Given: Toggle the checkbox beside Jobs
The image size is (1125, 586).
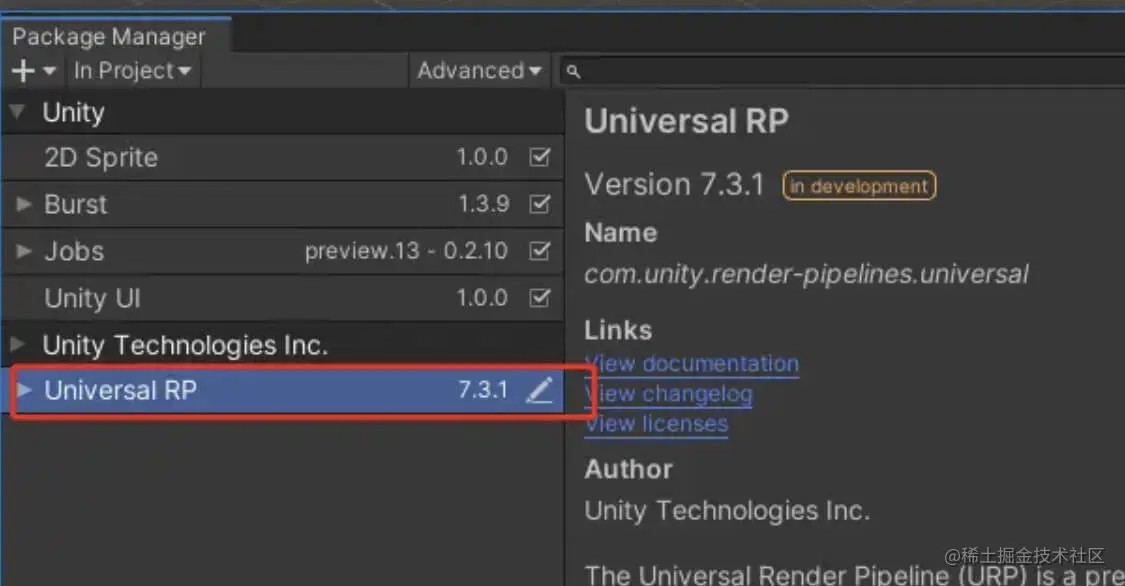Looking at the screenshot, I should point(540,251).
